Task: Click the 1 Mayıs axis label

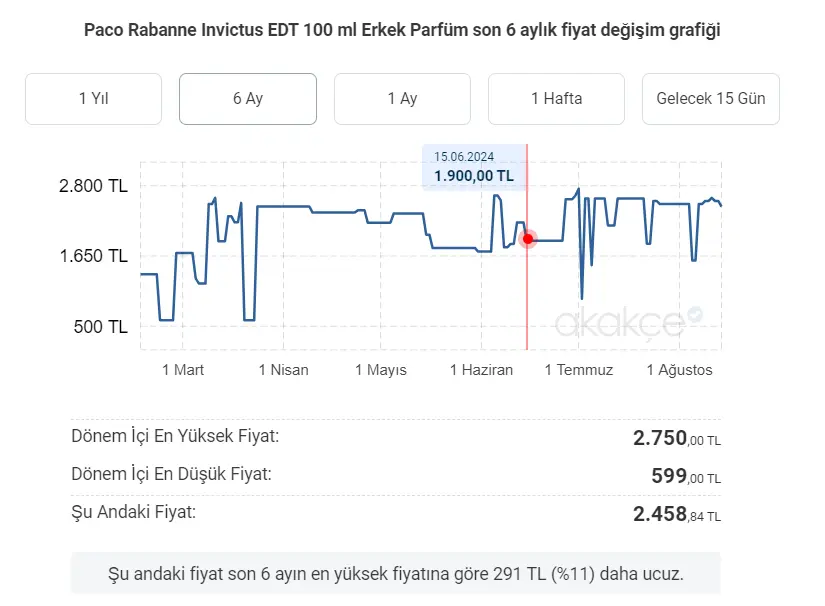Action: pyautogui.click(x=381, y=370)
